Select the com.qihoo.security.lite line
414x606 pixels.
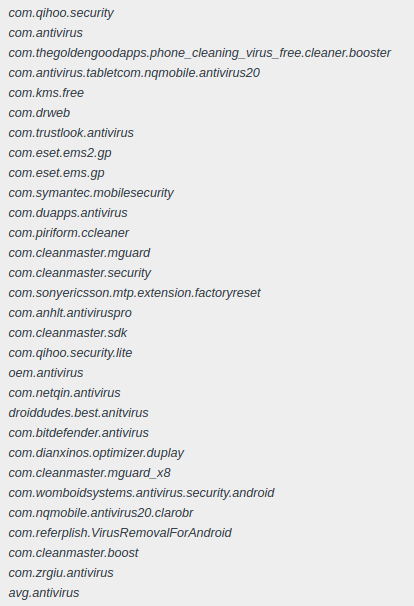pos(70,353)
